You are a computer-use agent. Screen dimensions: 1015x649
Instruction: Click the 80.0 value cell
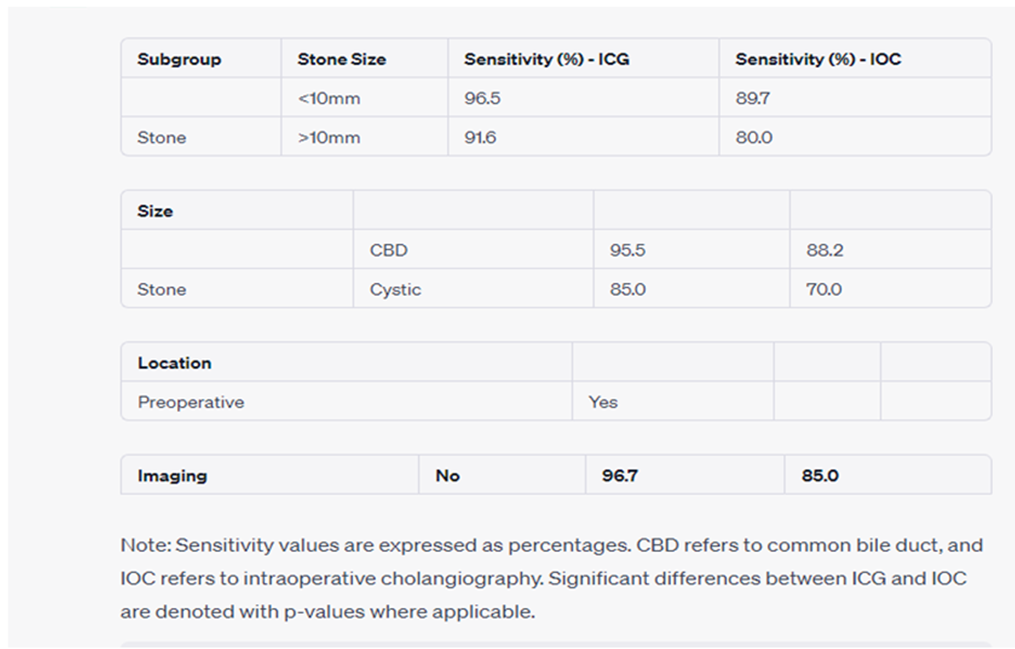pyautogui.click(x=754, y=138)
